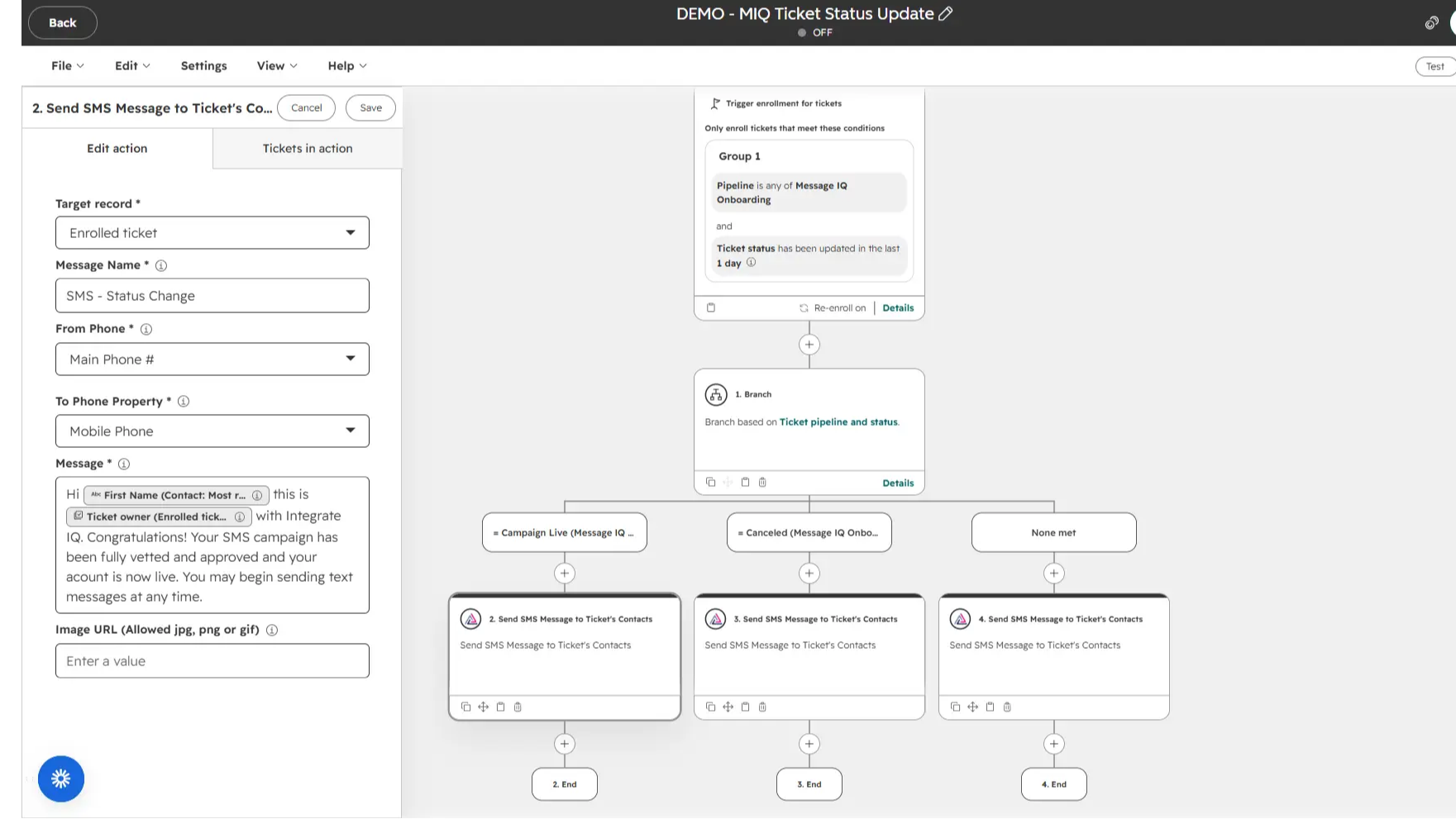The height and width of the screenshot is (819, 1456).
Task: Select the Campaign Live branch label
Action: point(565,532)
